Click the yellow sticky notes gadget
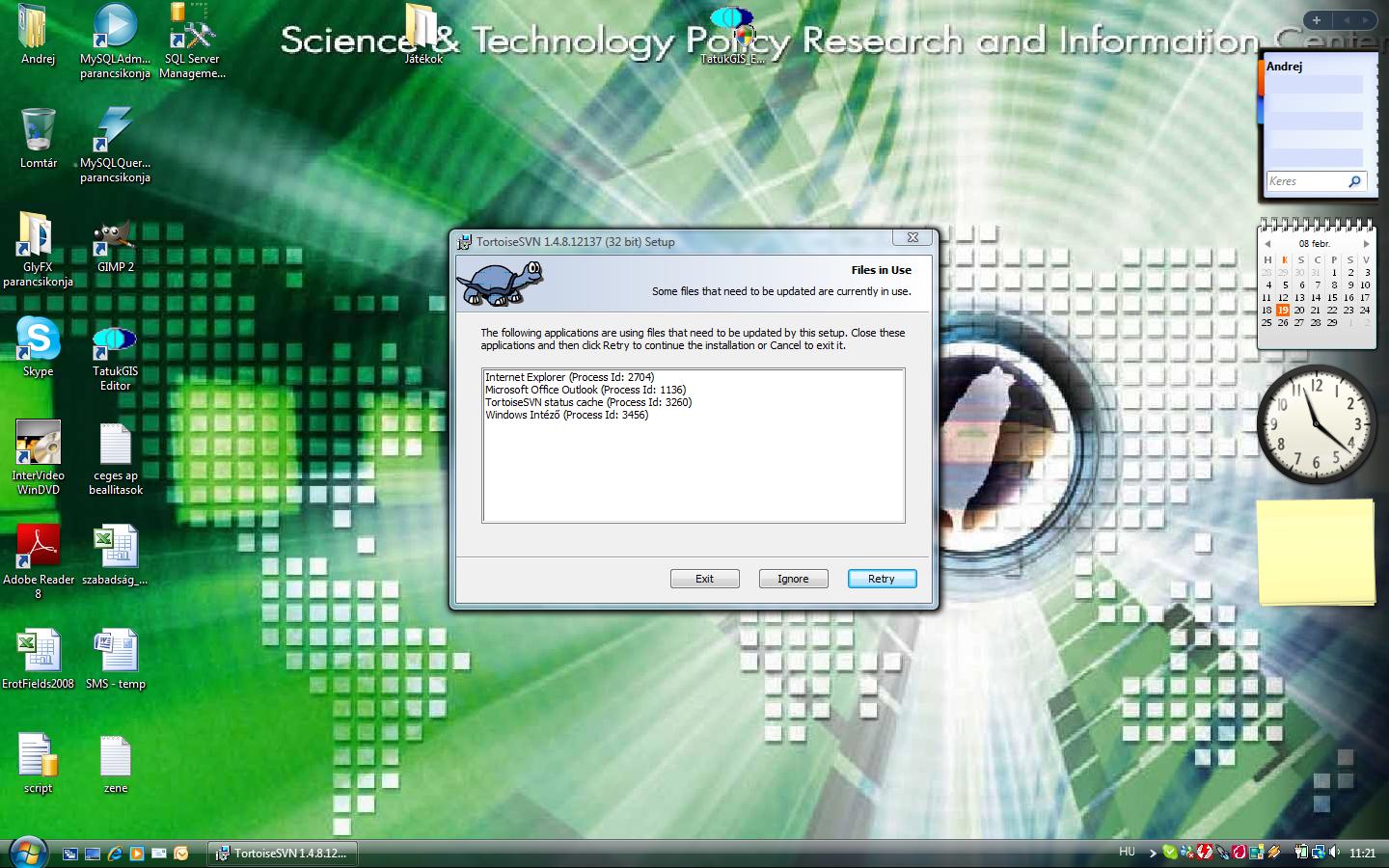 tap(1317, 554)
